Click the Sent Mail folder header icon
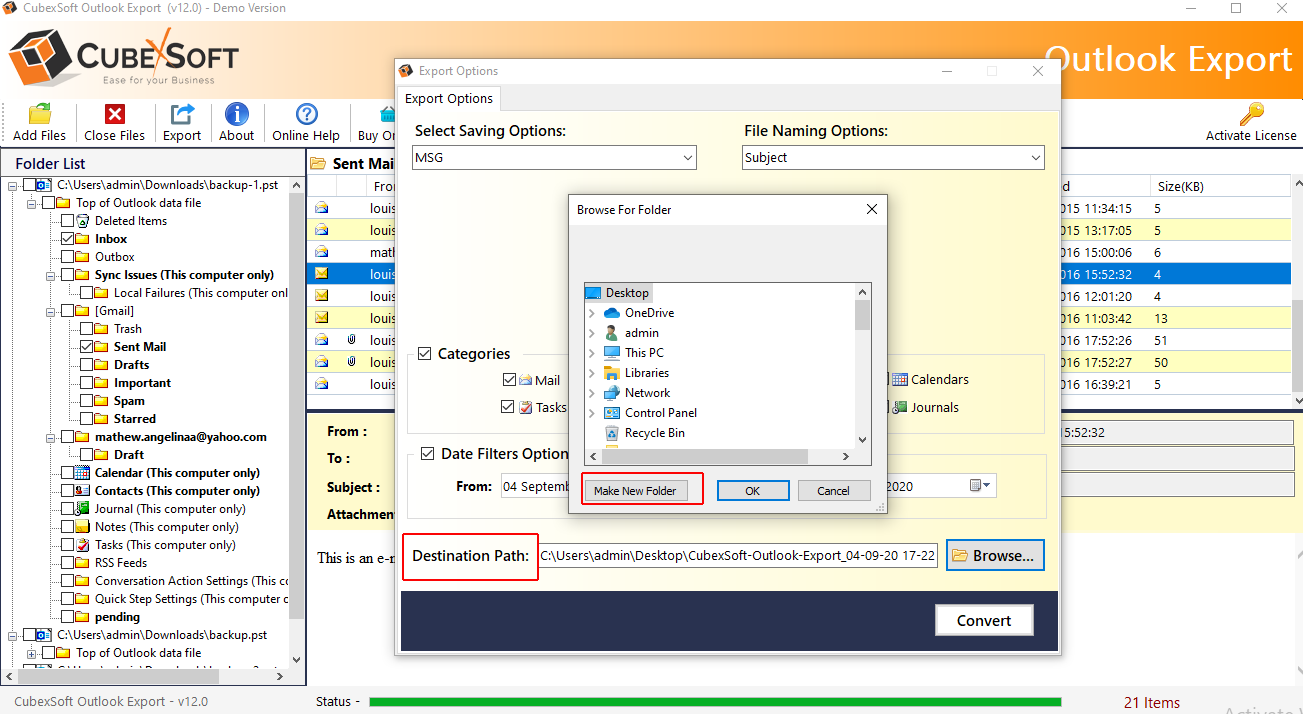The height and width of the screenshot is (714, 1303). point(318,163)
